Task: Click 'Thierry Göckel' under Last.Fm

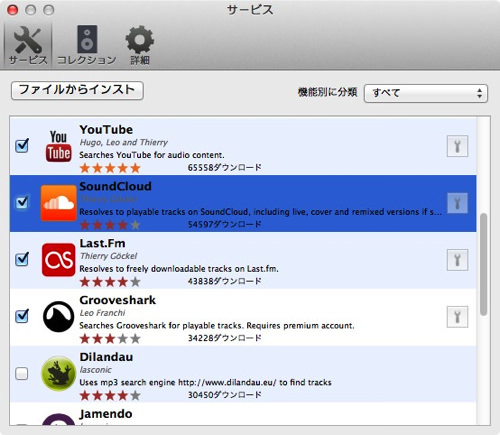Action: (108, 256)
